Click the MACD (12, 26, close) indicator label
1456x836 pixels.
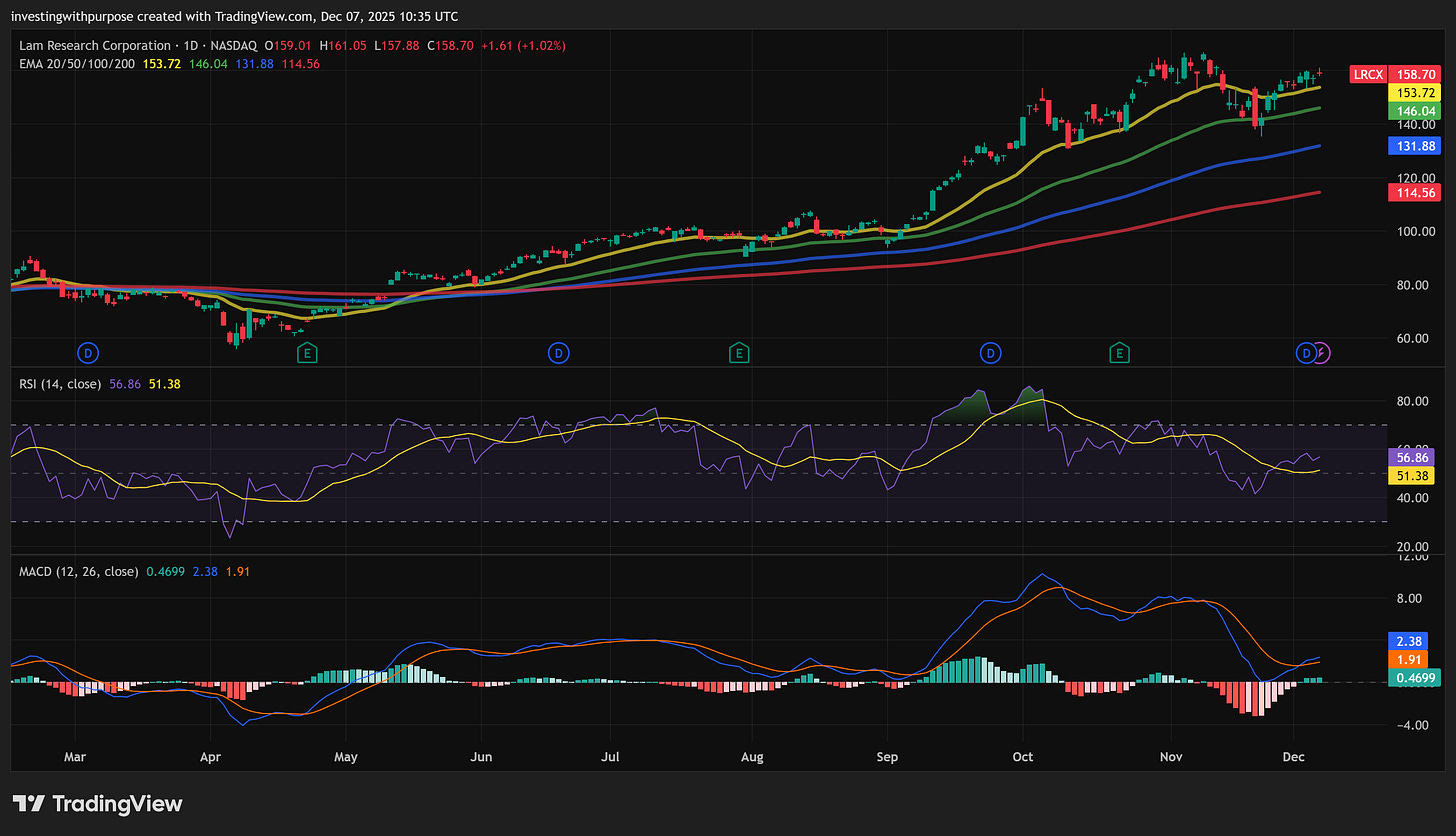pyautogui.click(x=79, y=571)
